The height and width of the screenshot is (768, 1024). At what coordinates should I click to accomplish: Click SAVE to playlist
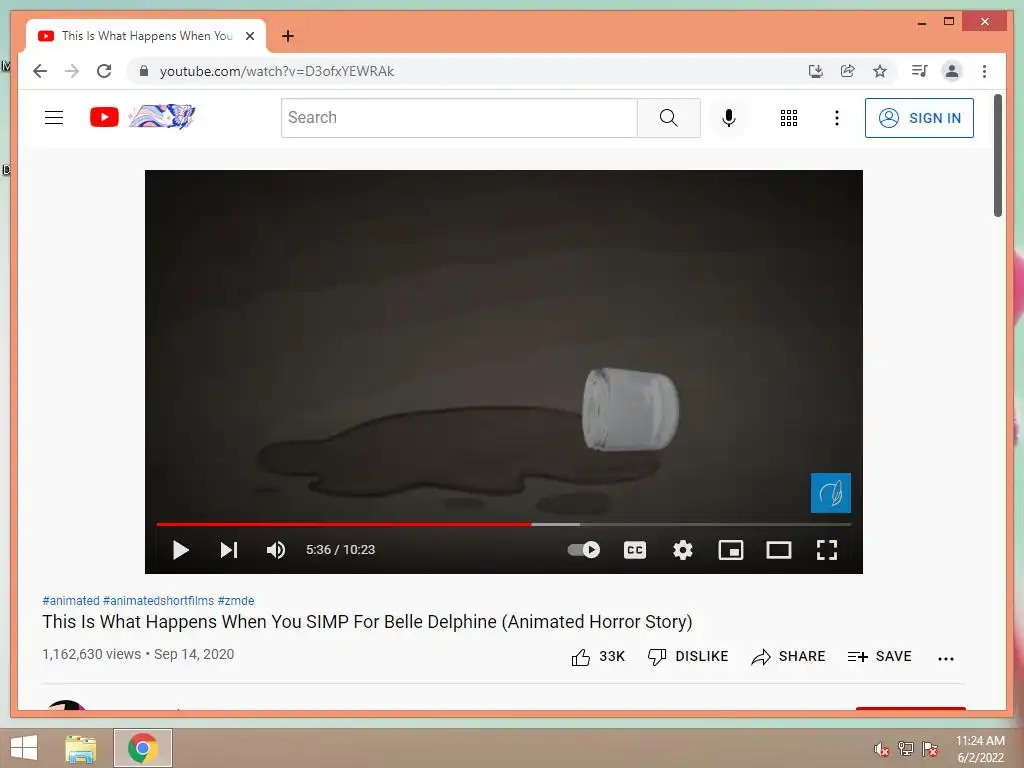point(879,657)
